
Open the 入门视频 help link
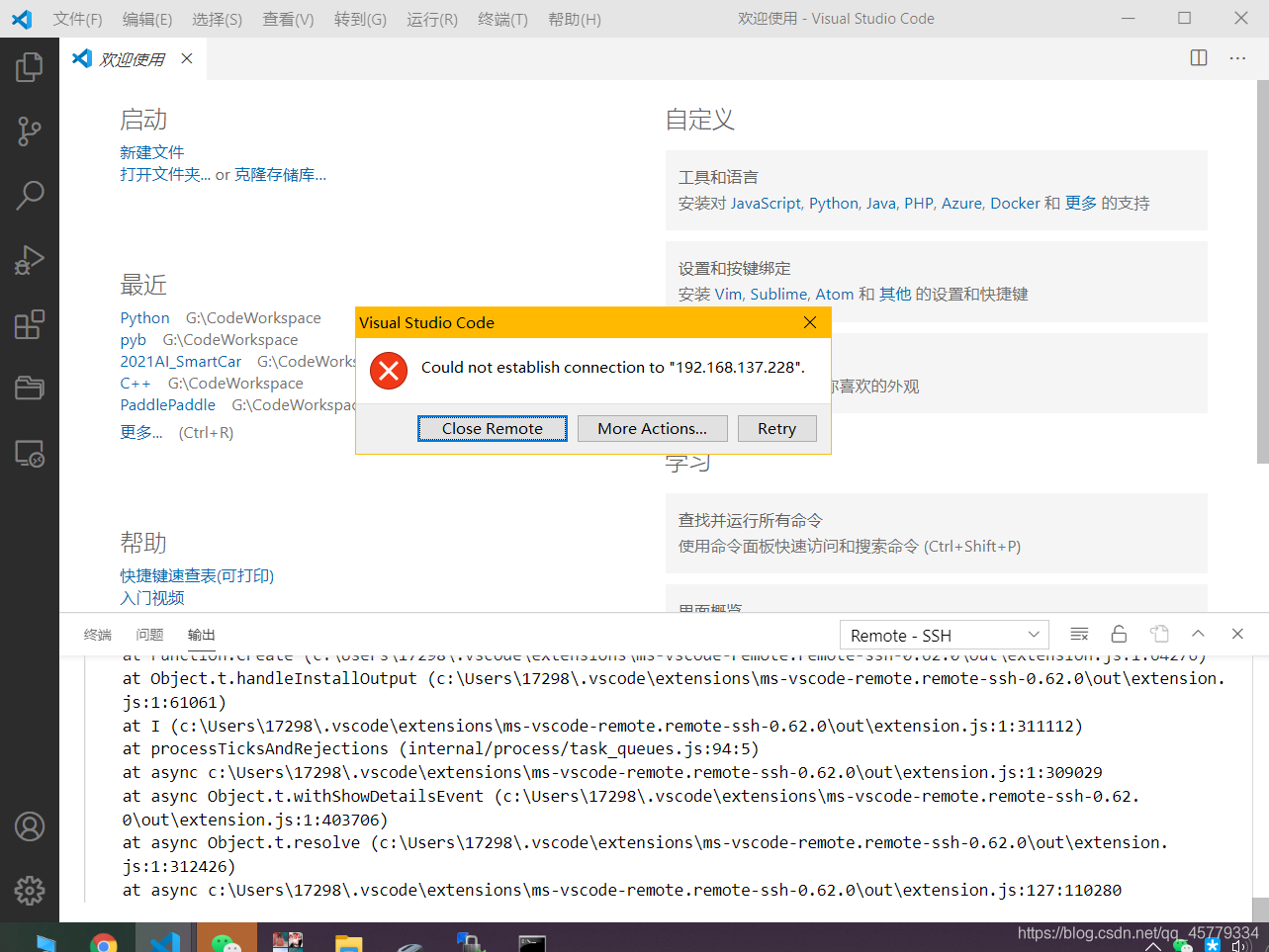pos(152,597)
